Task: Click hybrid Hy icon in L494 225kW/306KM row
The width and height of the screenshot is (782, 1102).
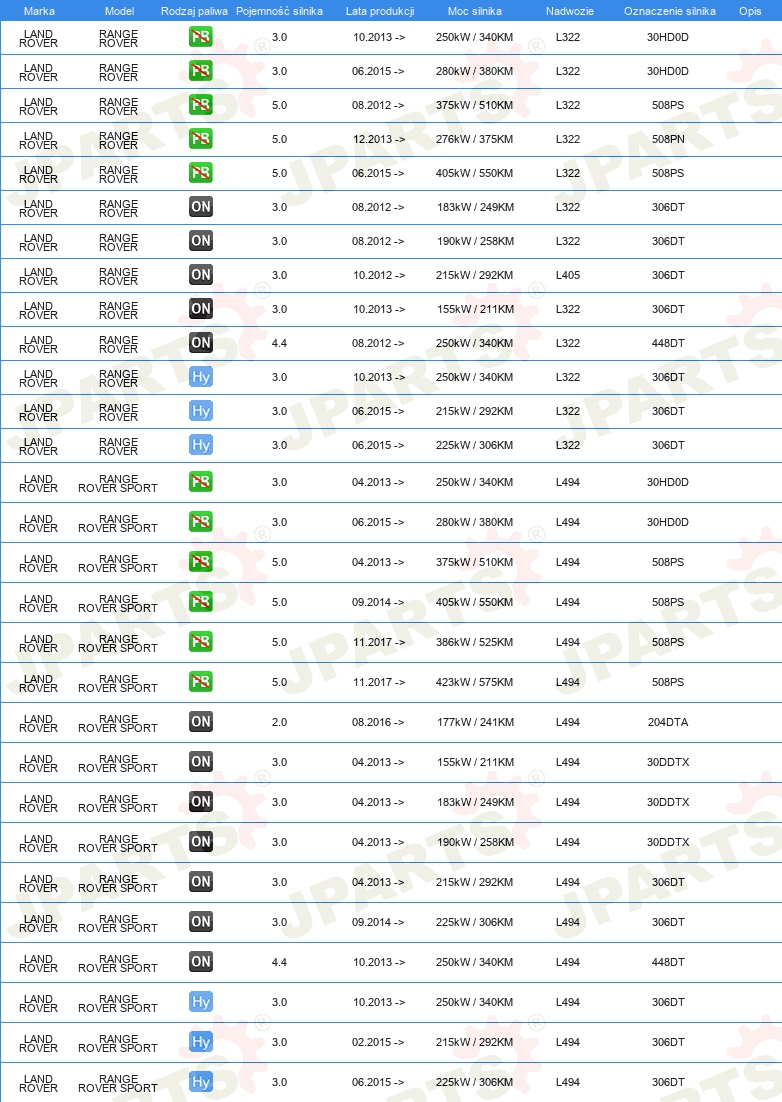Action: tap(201, 1082)
